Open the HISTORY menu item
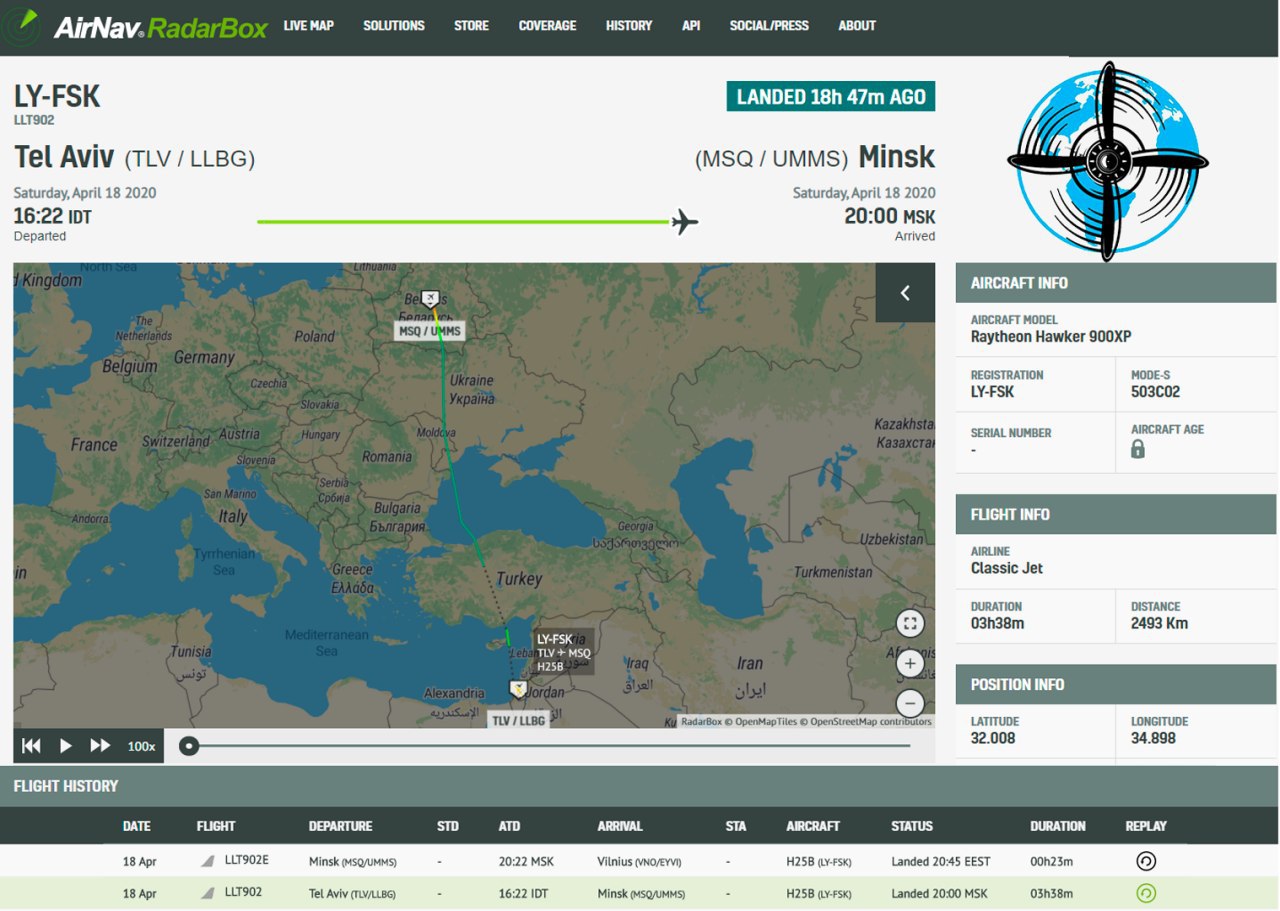The height and width of the screenshot is (911, 1280). [x=629, y=26]
